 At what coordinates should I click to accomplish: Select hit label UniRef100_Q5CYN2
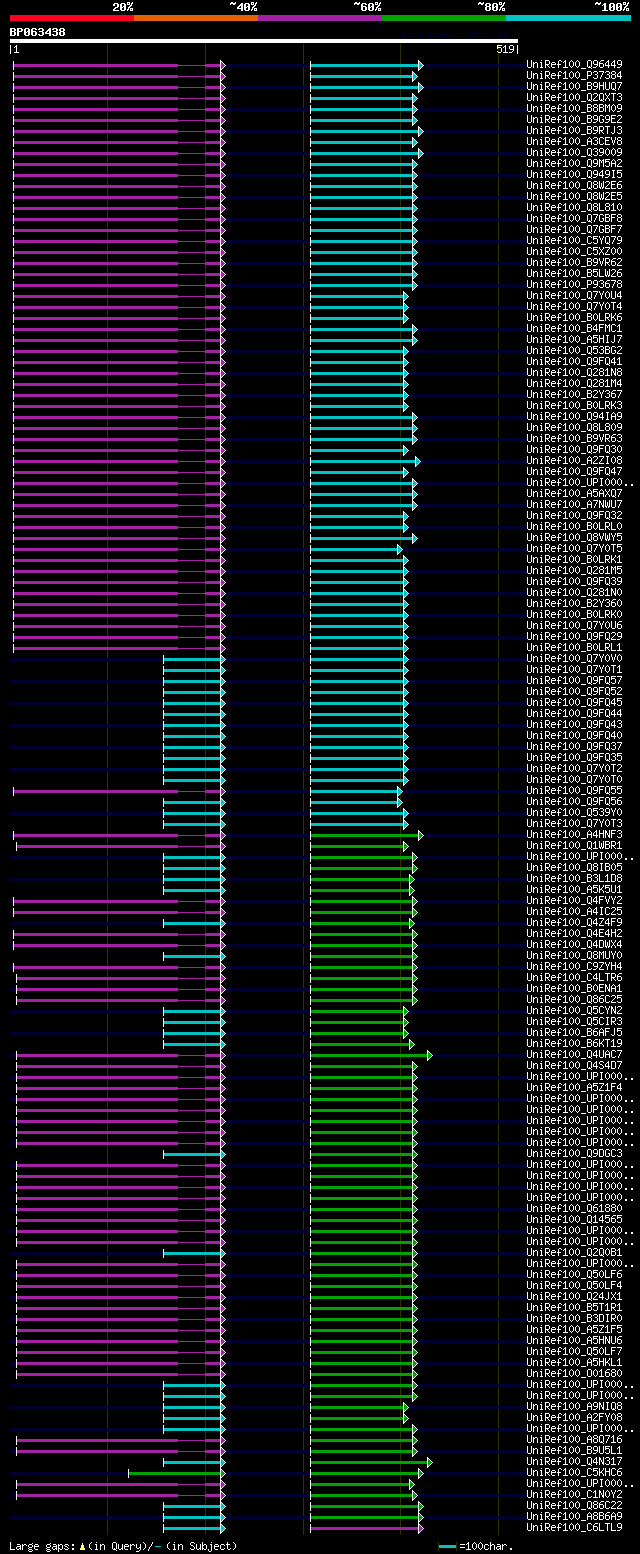(x=574, y=1011)
